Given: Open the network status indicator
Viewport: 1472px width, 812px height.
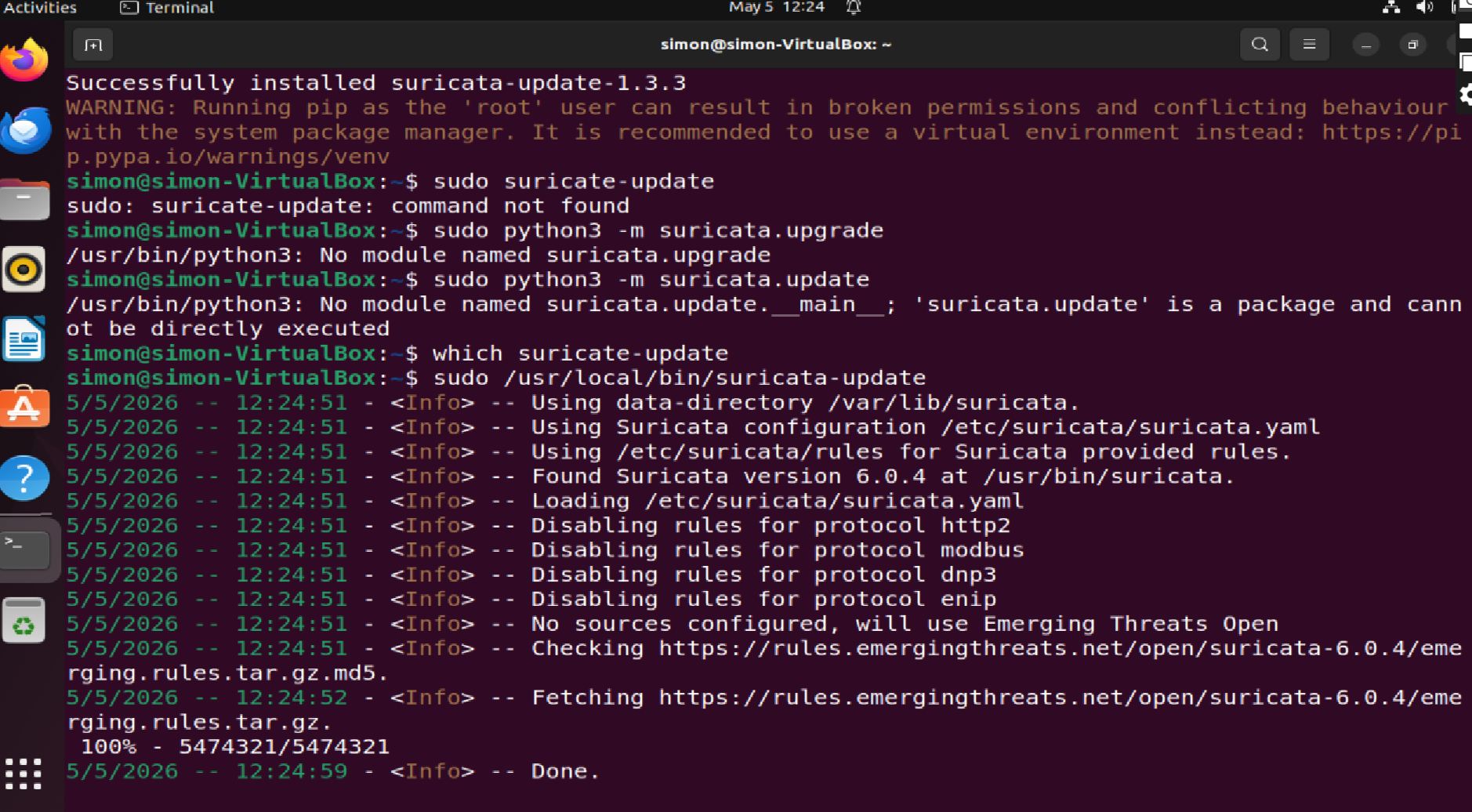Looking at the screenshot, I should [x=1390, y=8].
